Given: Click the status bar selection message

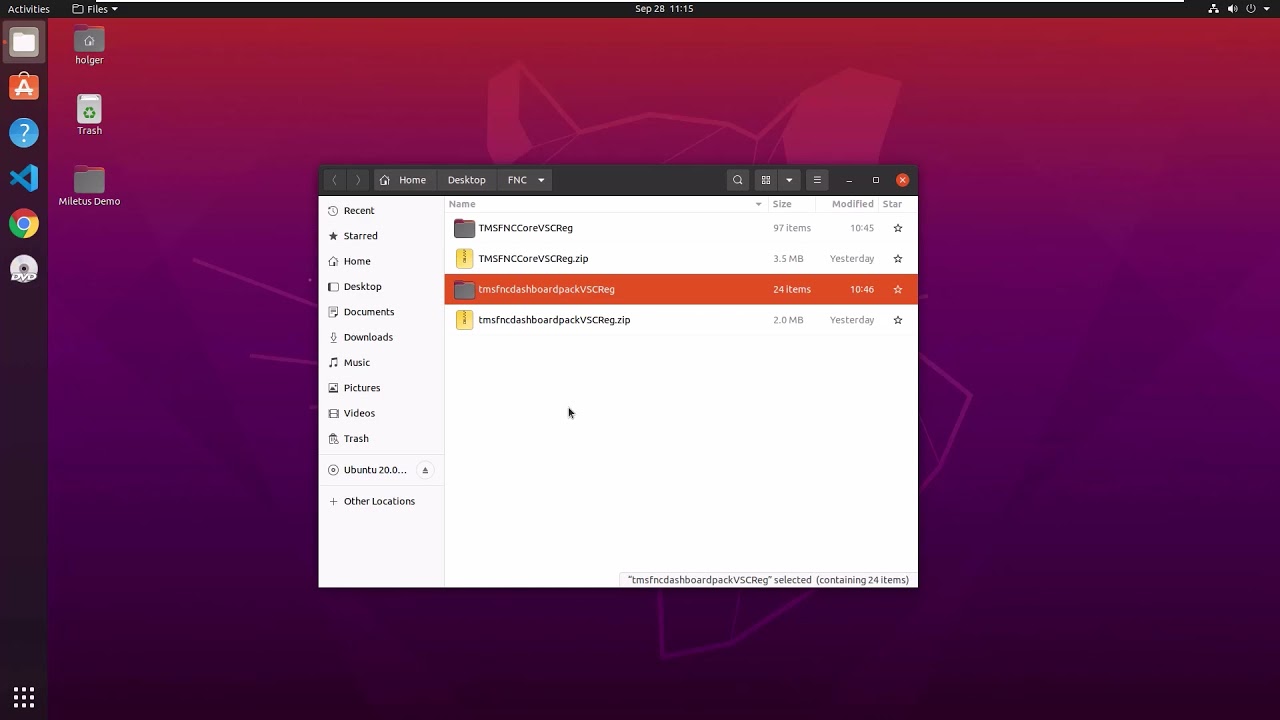Looking at the screenshot, I should click(x=768, y=580).
